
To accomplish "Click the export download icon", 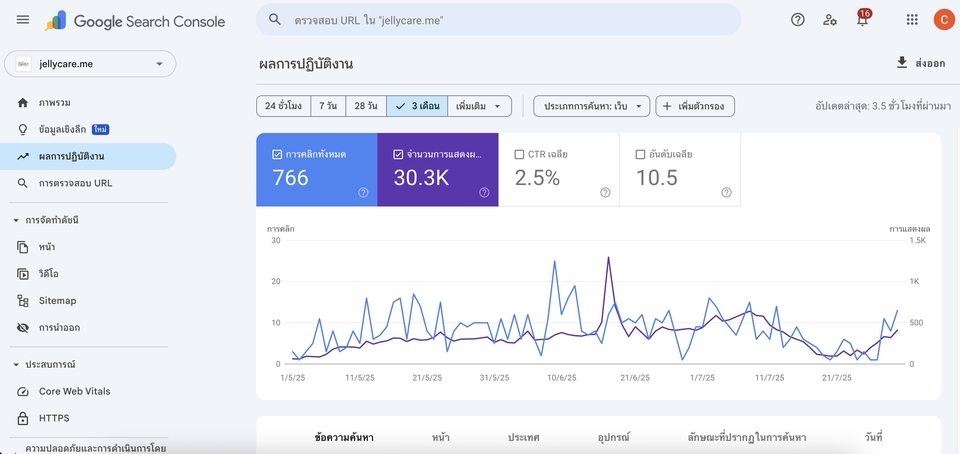I will point(902,63).
